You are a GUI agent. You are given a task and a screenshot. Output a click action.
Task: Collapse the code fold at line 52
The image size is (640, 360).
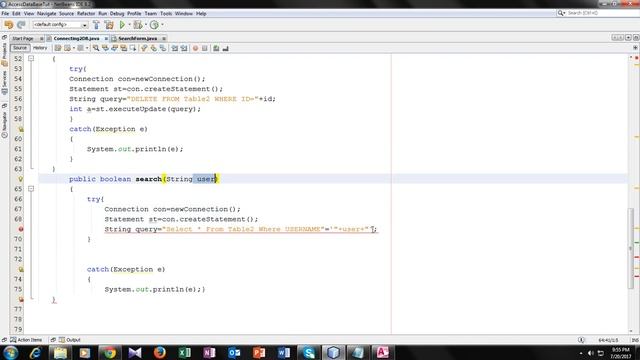point(31,59)
